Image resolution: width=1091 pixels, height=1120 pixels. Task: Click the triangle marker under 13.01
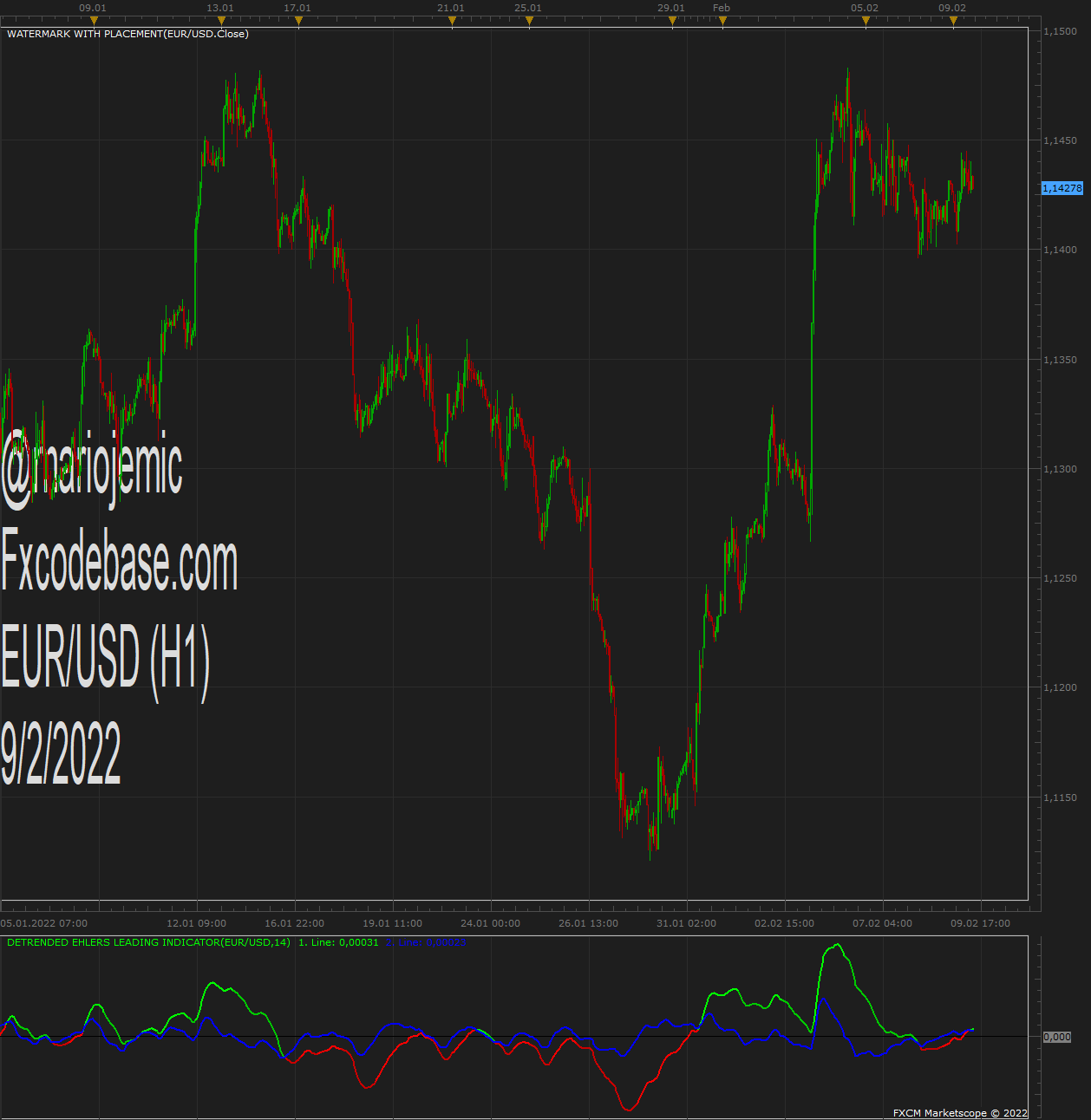click(x=221, y=21)
